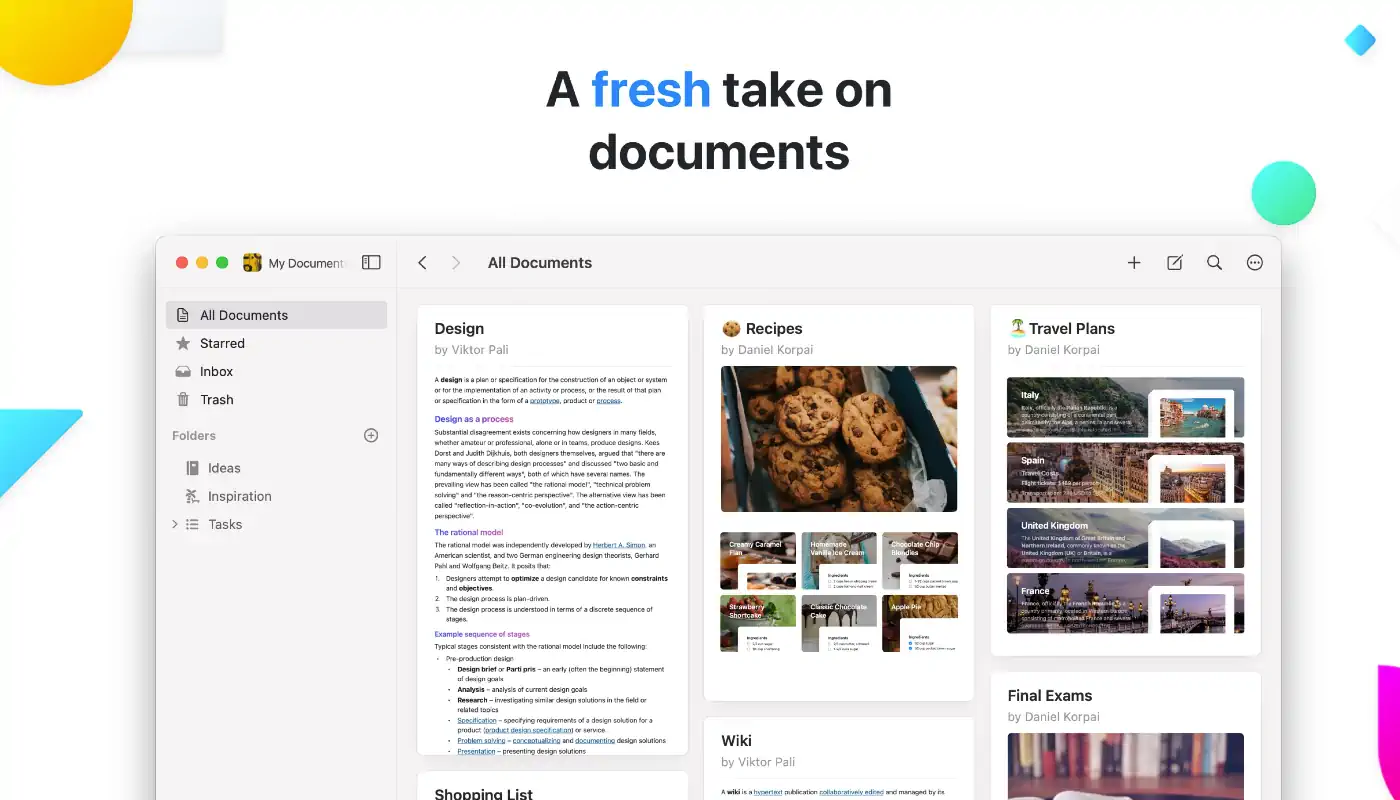Click the Inspiration folder icon
Screen dimensions: 1400x800
[193, 496]
